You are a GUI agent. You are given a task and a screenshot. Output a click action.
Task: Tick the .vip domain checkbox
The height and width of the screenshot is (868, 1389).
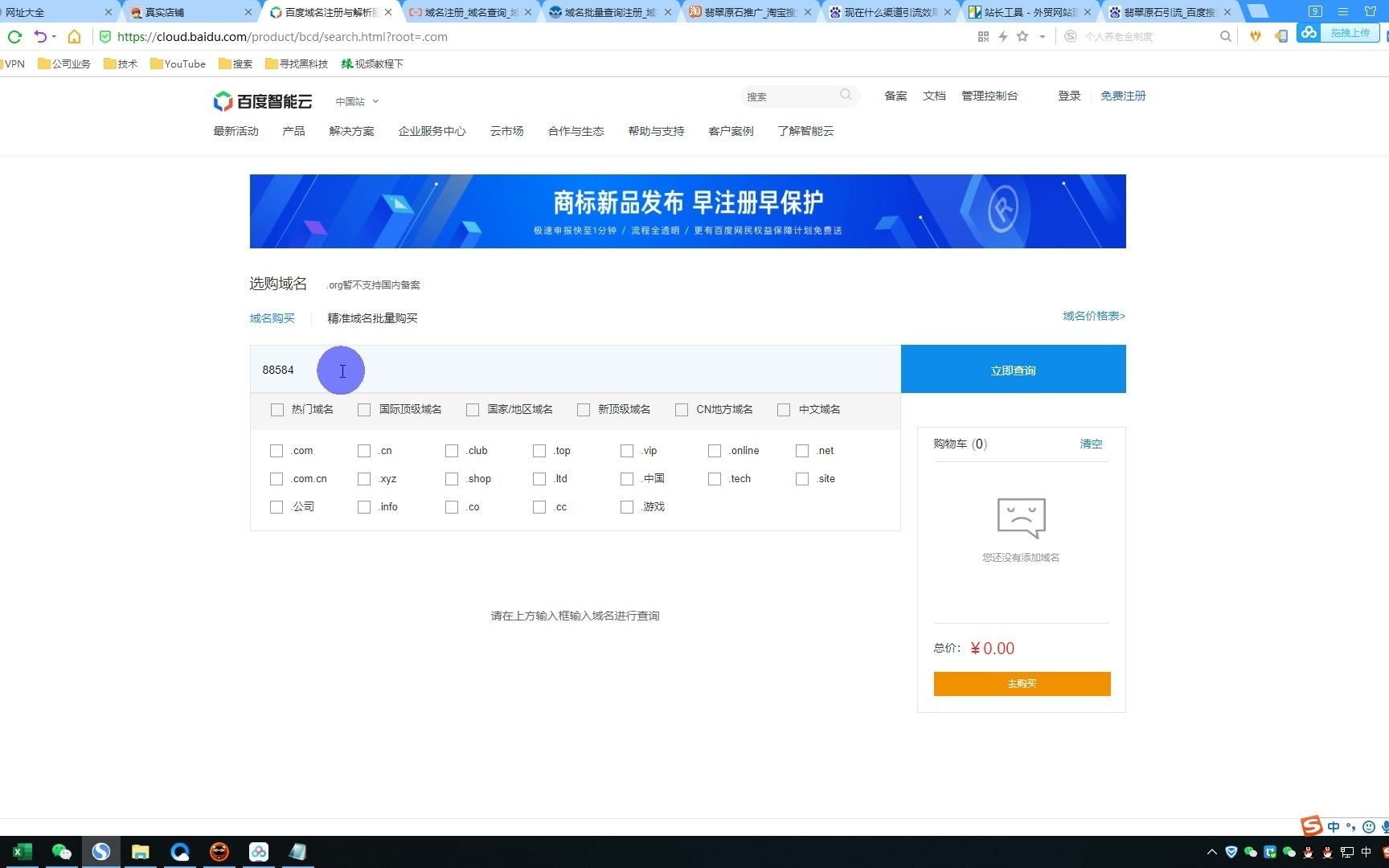point(627,451)
